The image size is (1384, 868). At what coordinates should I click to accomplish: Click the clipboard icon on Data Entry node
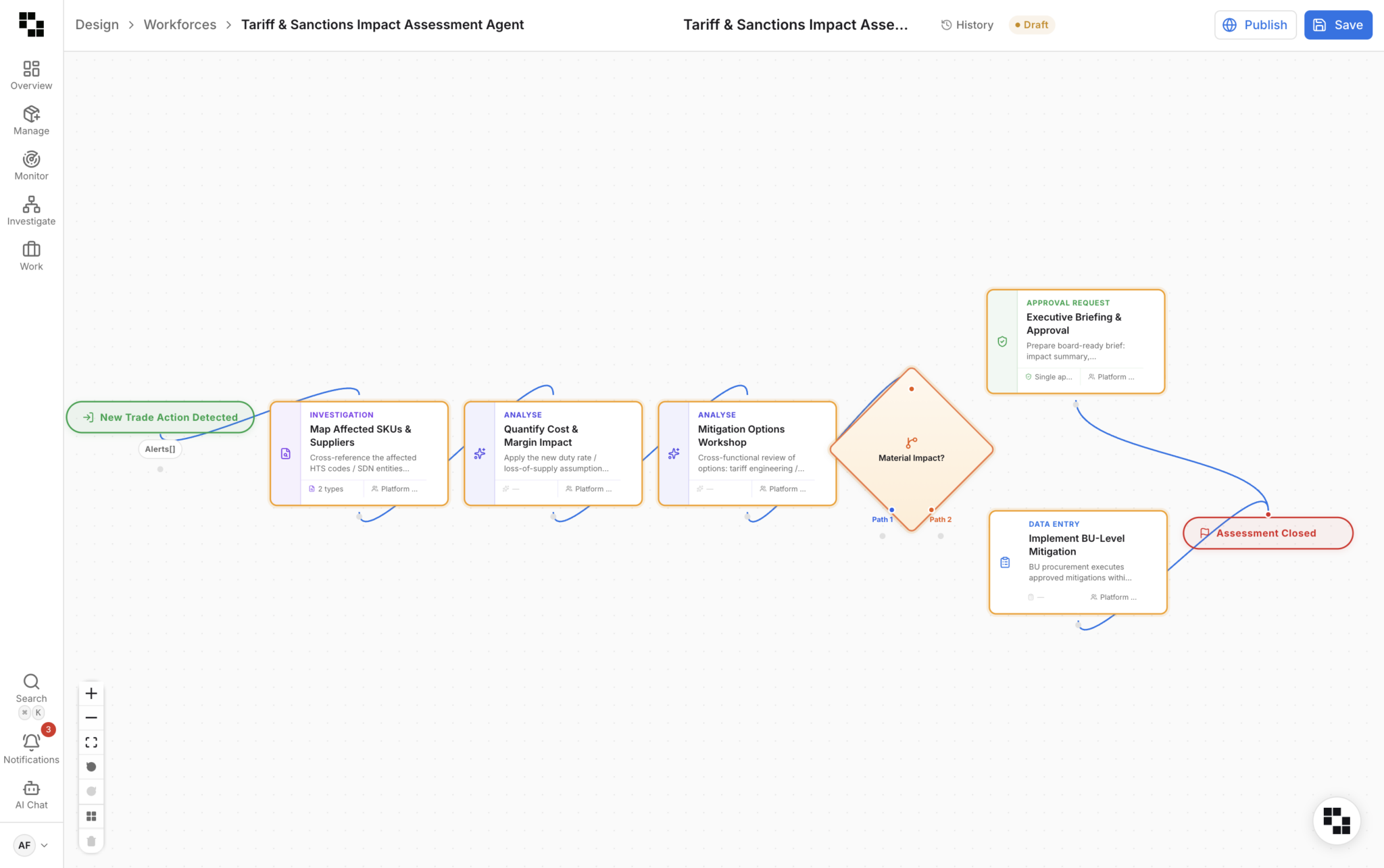1005,562
